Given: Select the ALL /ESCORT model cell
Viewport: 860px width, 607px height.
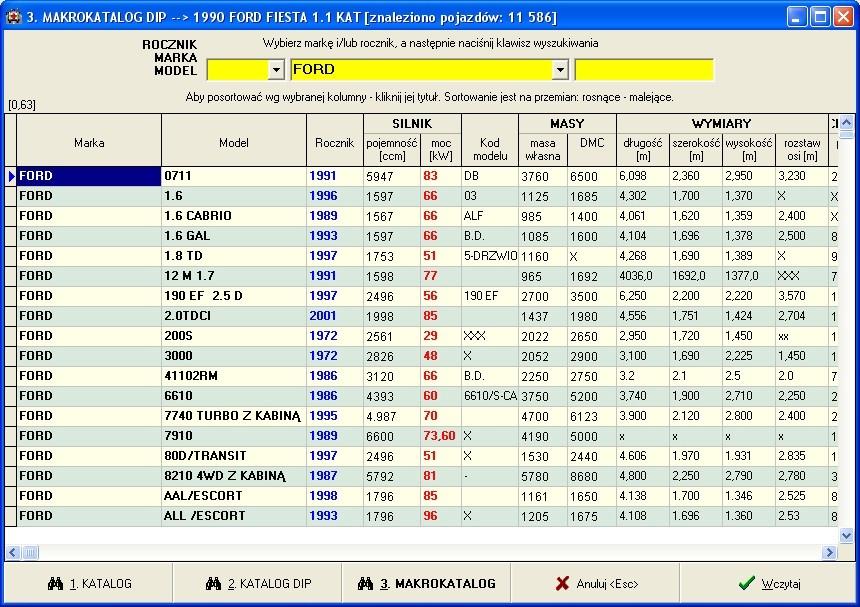Looking at the screenshot, I should click(x=234, y=516).
